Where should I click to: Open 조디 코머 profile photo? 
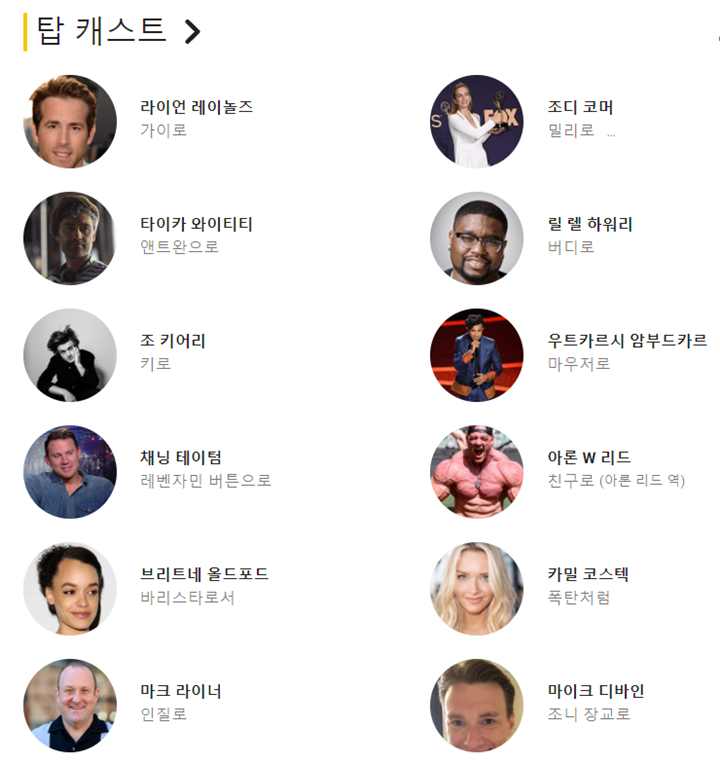pos(476,121)
